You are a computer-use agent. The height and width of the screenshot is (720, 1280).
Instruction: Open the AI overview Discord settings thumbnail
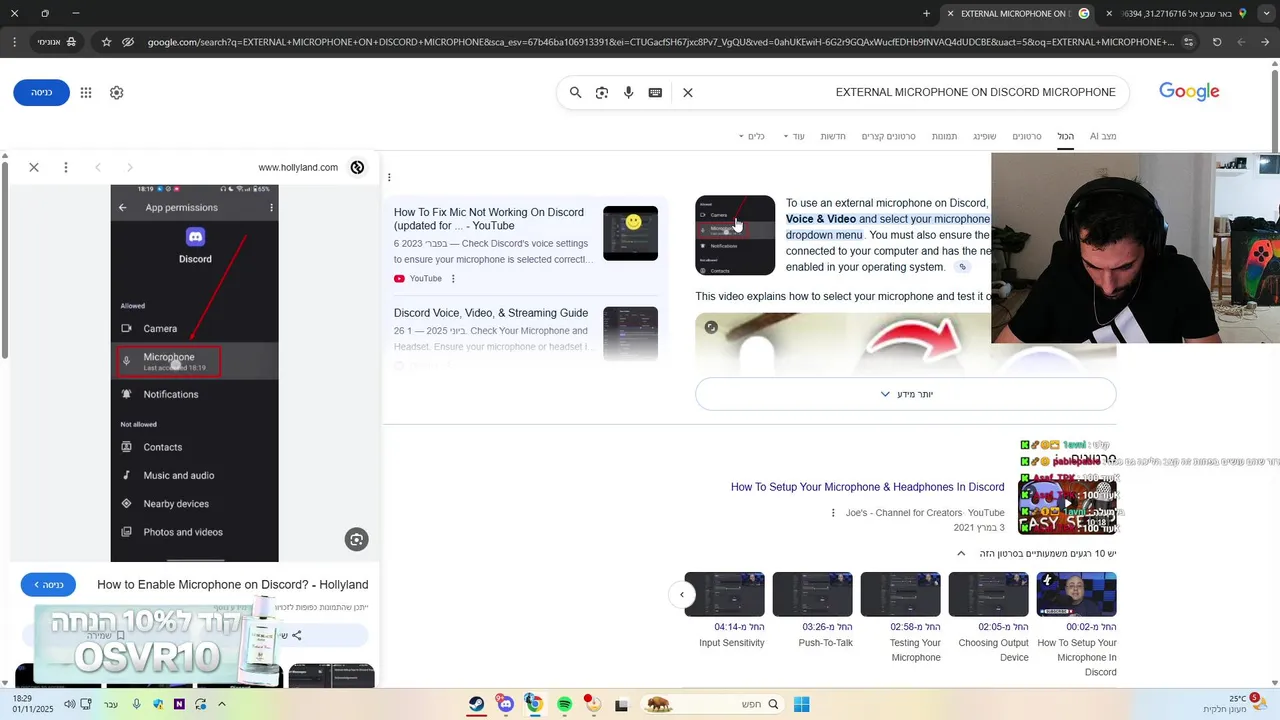pyautogui.click(x=735, y=235)
